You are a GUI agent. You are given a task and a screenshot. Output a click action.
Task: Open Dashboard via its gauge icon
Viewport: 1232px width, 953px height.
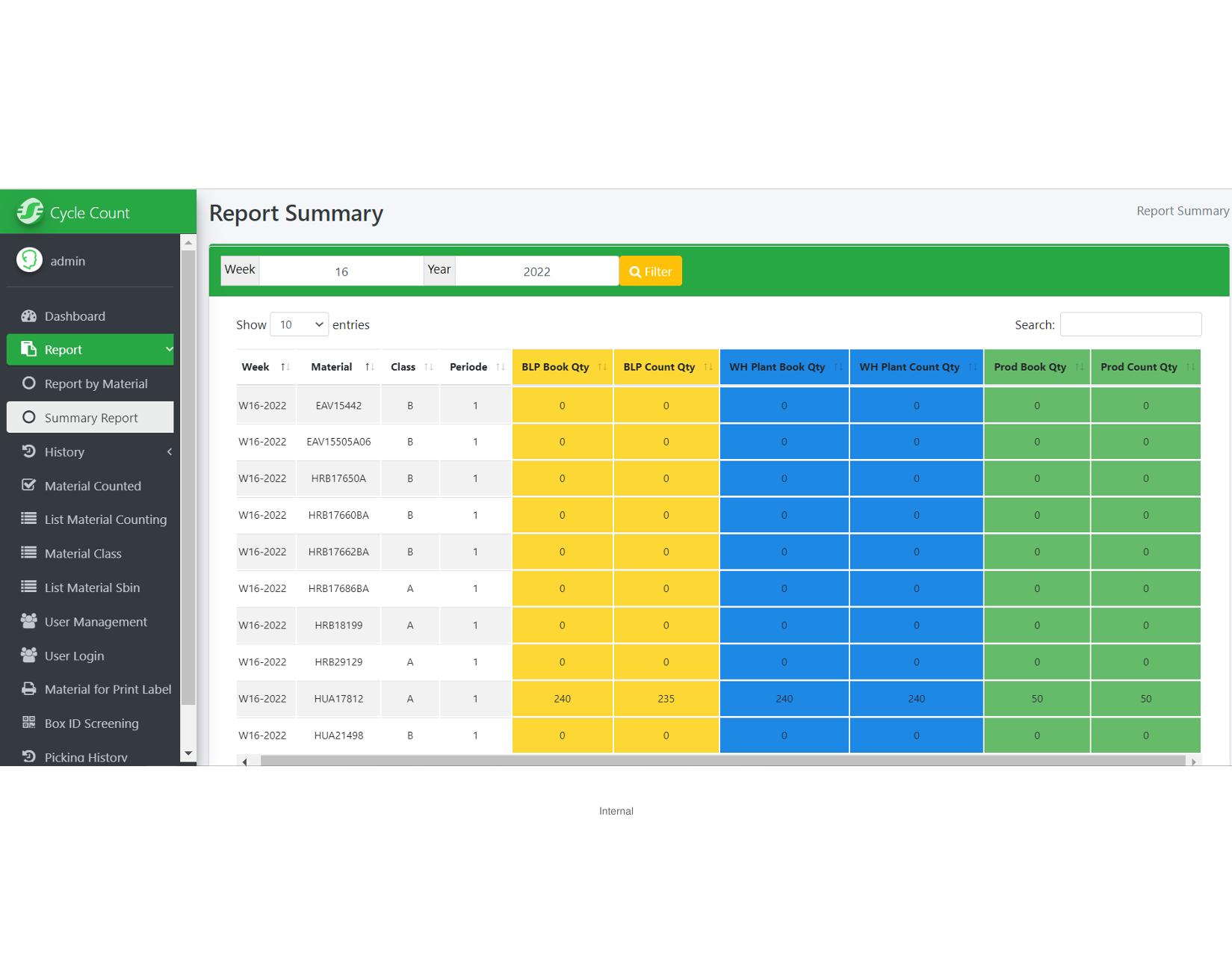point(28,316)
